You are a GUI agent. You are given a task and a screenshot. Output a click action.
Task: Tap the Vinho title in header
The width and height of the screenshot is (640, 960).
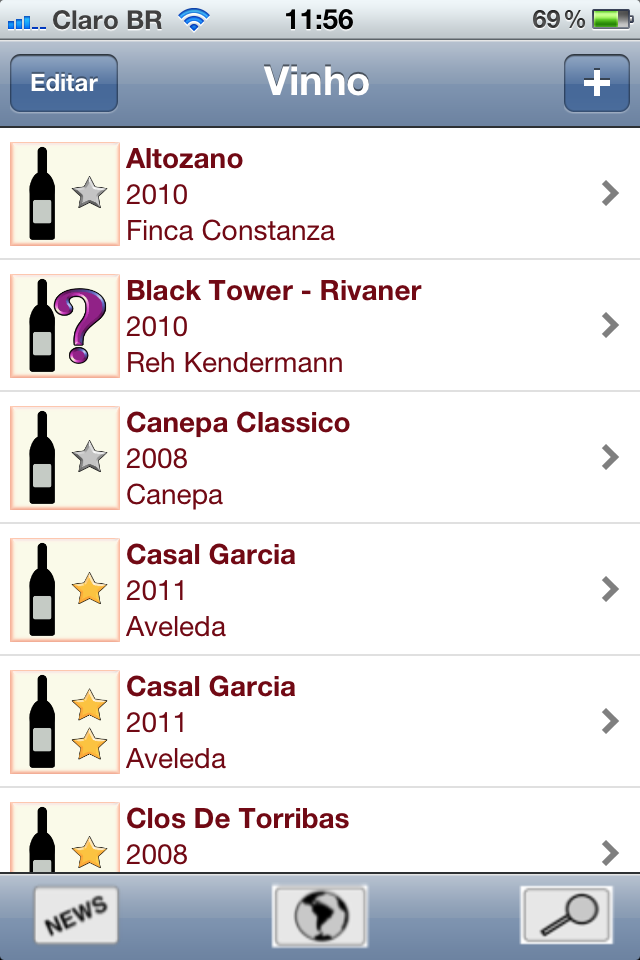[x=316, y=82]
